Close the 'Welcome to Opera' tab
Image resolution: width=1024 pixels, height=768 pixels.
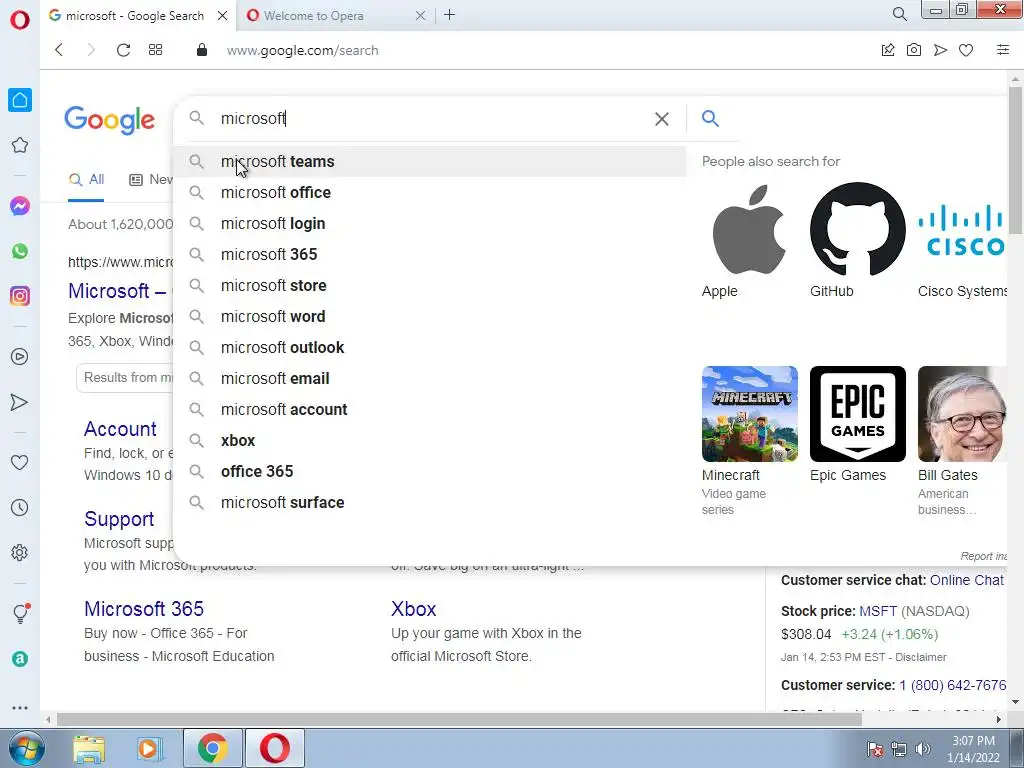(421, 16)
